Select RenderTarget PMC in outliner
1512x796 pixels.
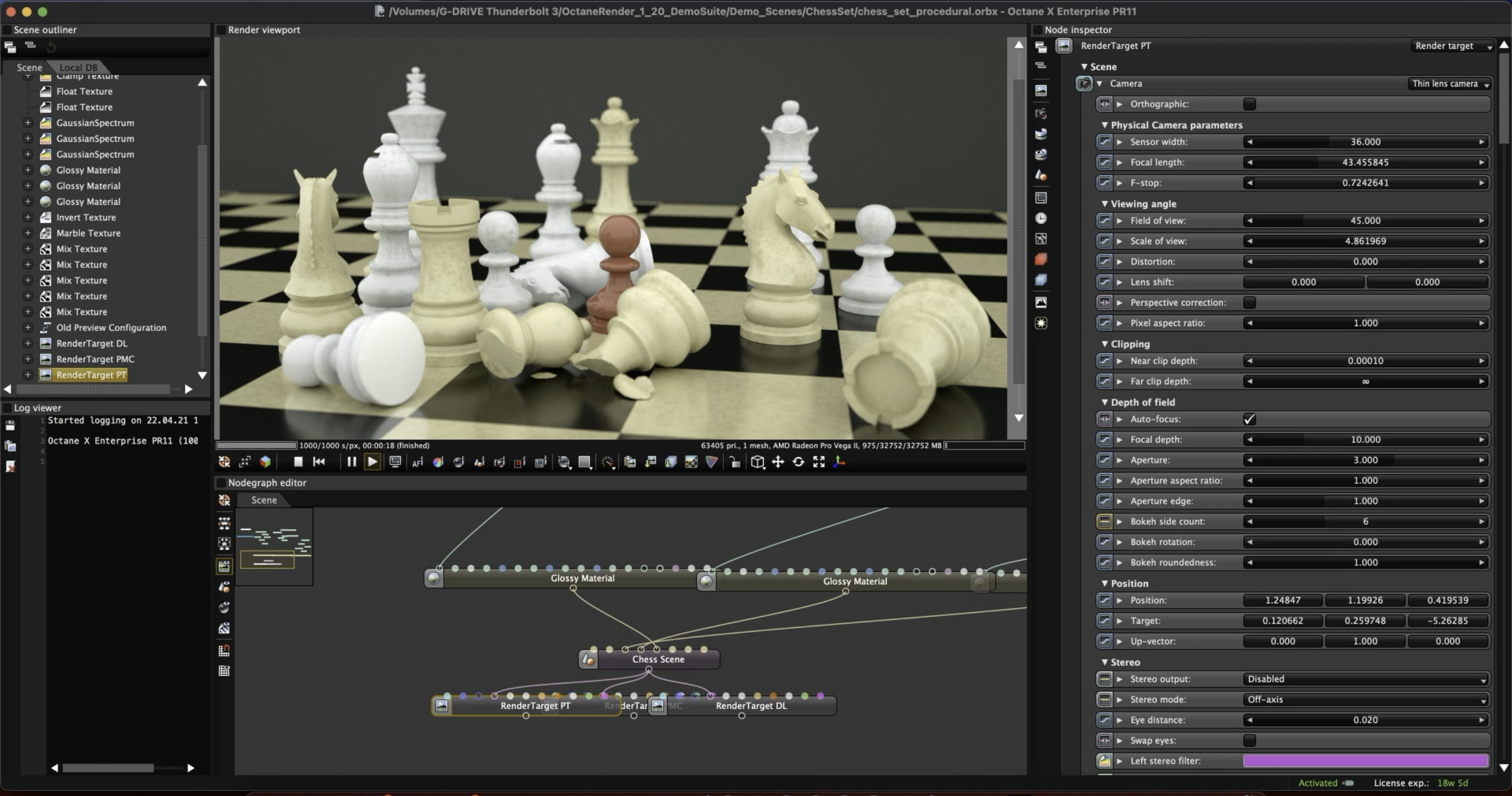95,359
